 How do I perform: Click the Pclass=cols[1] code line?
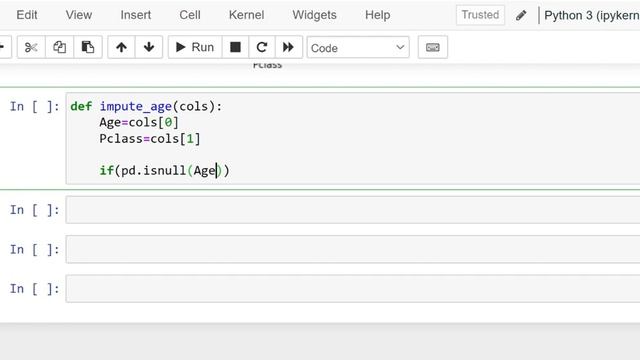150,139
